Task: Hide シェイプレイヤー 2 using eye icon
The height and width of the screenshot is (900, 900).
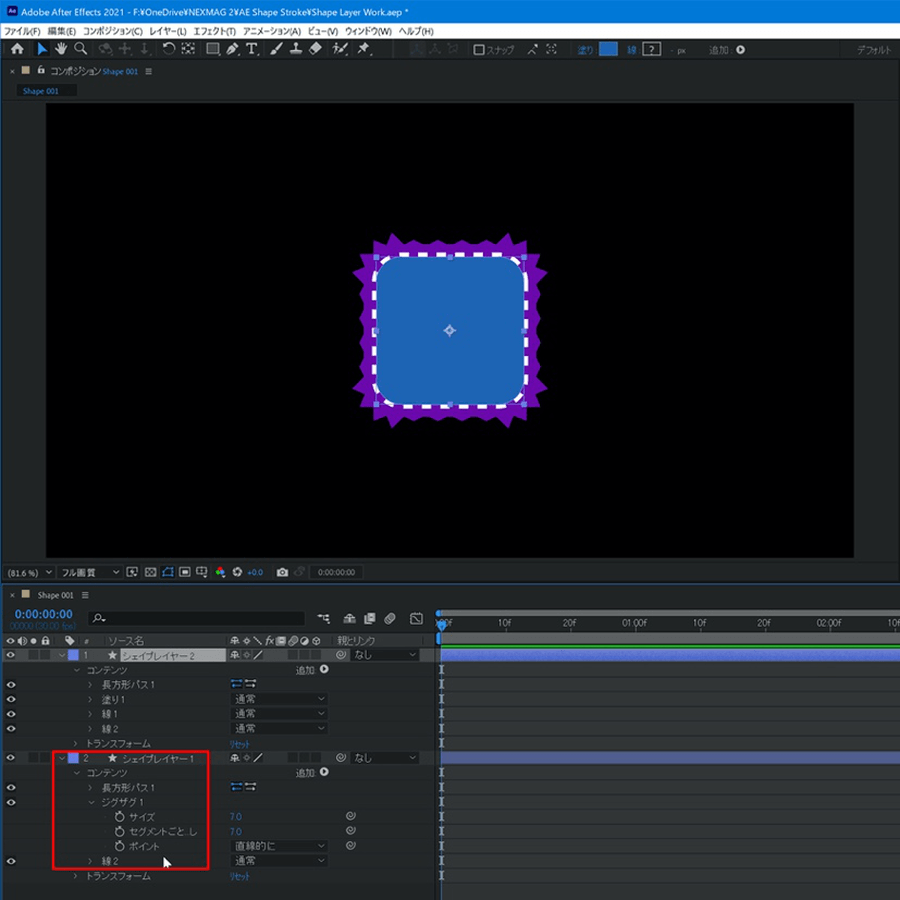Action: tap(11, 655)
